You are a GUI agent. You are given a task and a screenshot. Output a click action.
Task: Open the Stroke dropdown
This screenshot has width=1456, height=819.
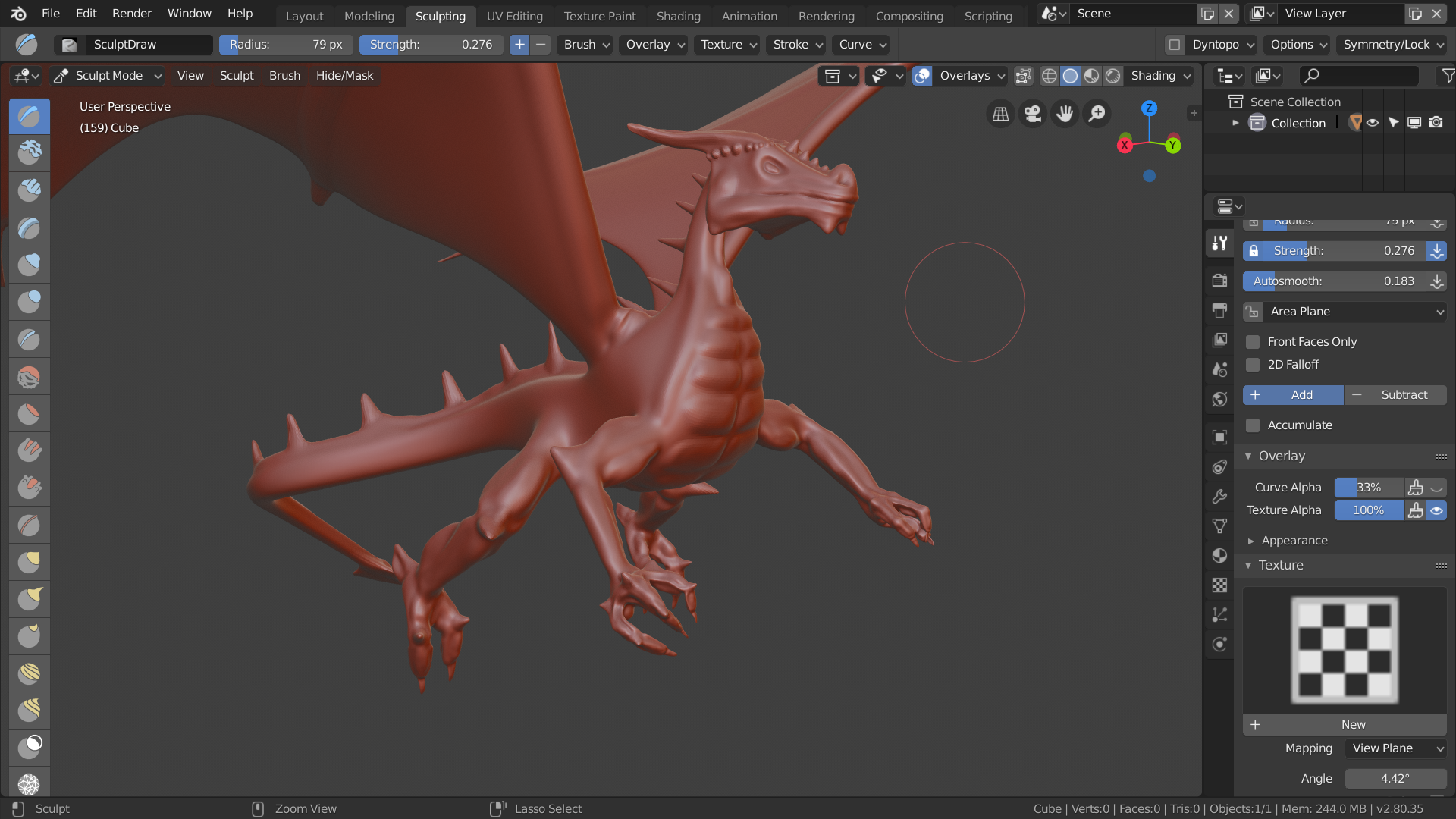[798, 45]
